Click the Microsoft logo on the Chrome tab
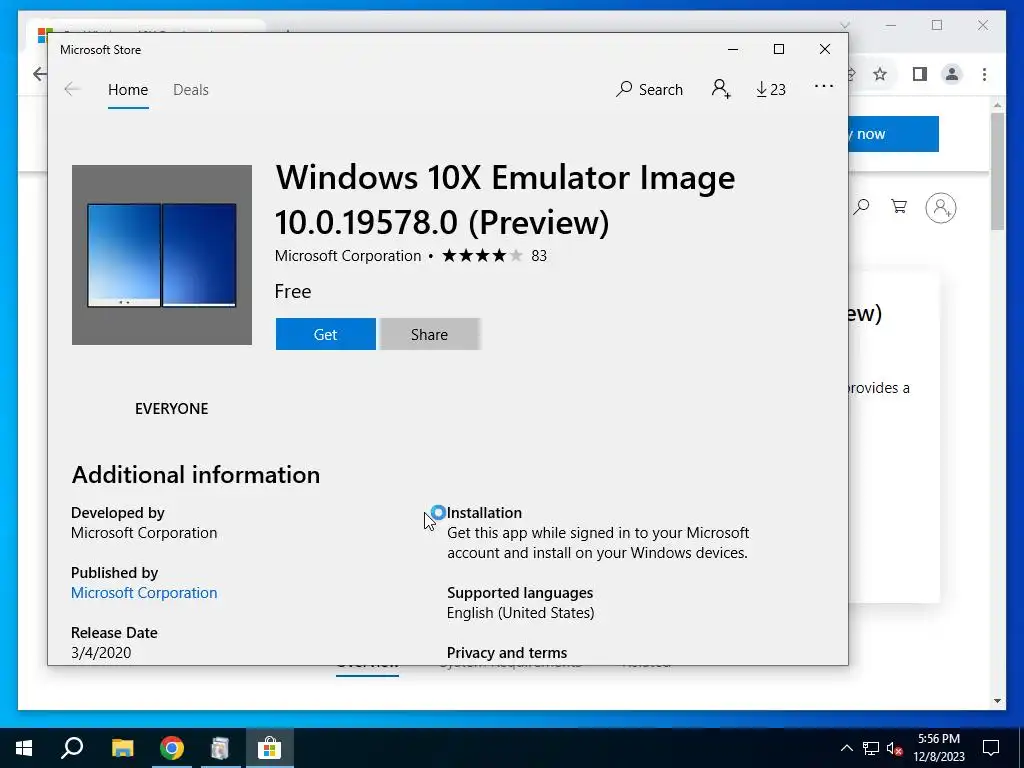Image resolution: width=1024 pixels, height=768 pixels. (43, 33)
